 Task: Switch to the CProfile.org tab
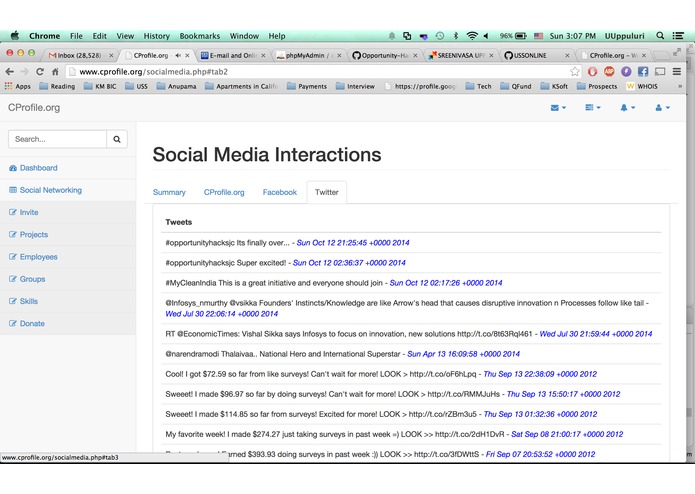click(x=224, y=192)
